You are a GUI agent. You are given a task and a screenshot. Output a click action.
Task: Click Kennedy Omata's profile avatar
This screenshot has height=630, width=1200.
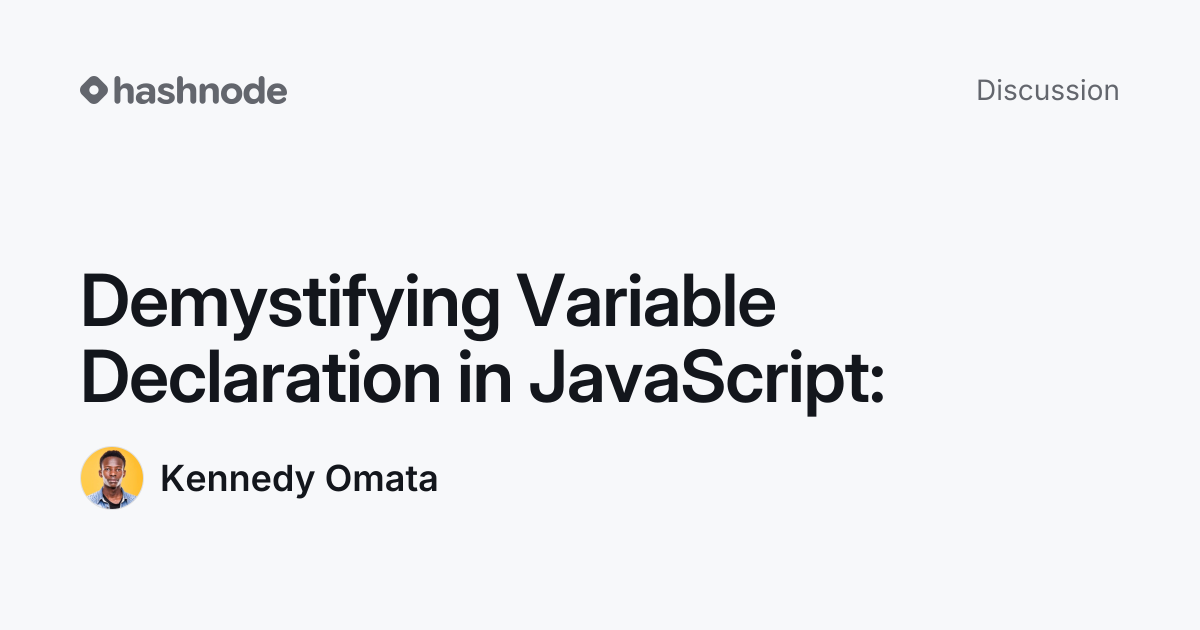112,478
